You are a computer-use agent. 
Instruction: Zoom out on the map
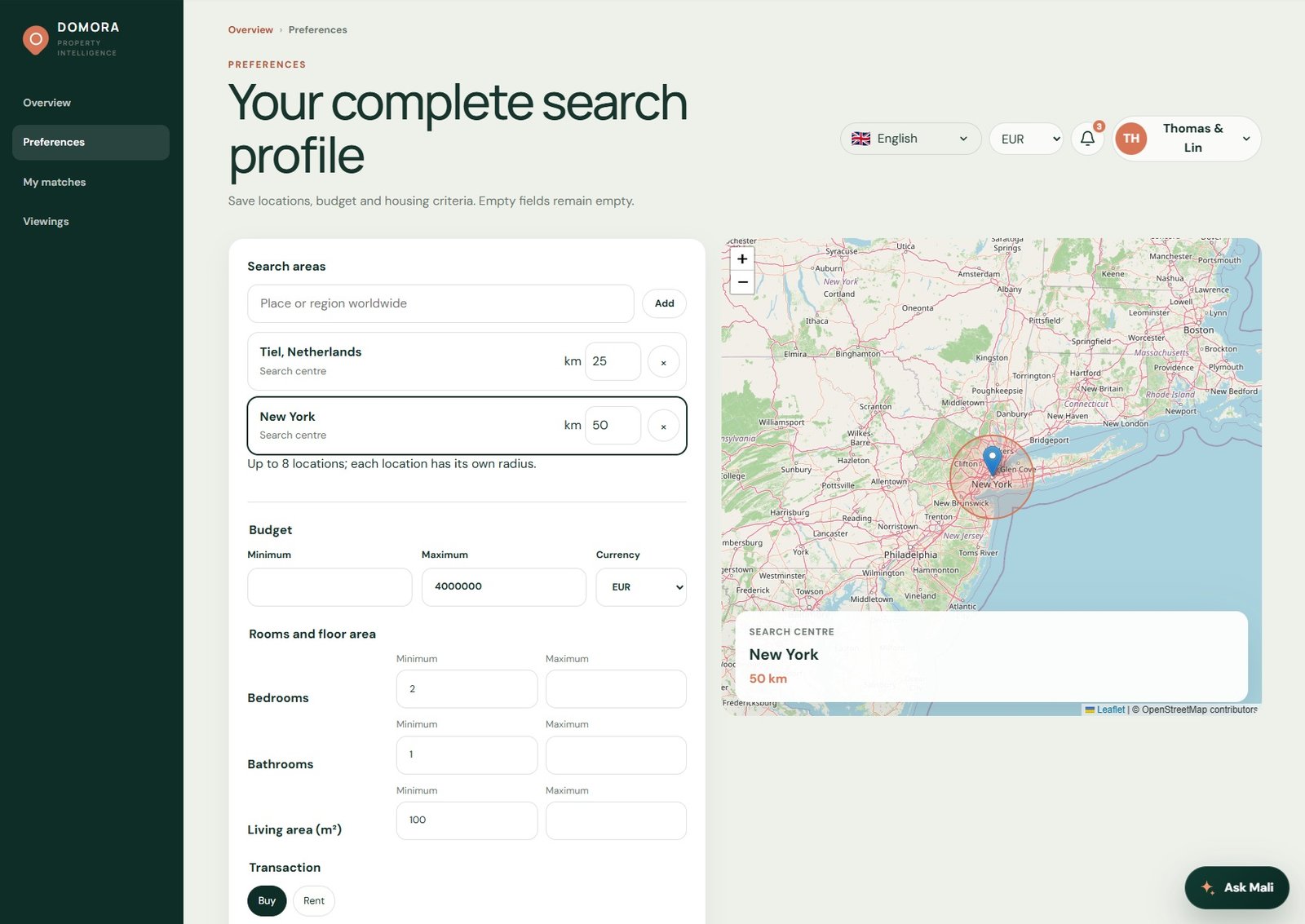point(742,282)
